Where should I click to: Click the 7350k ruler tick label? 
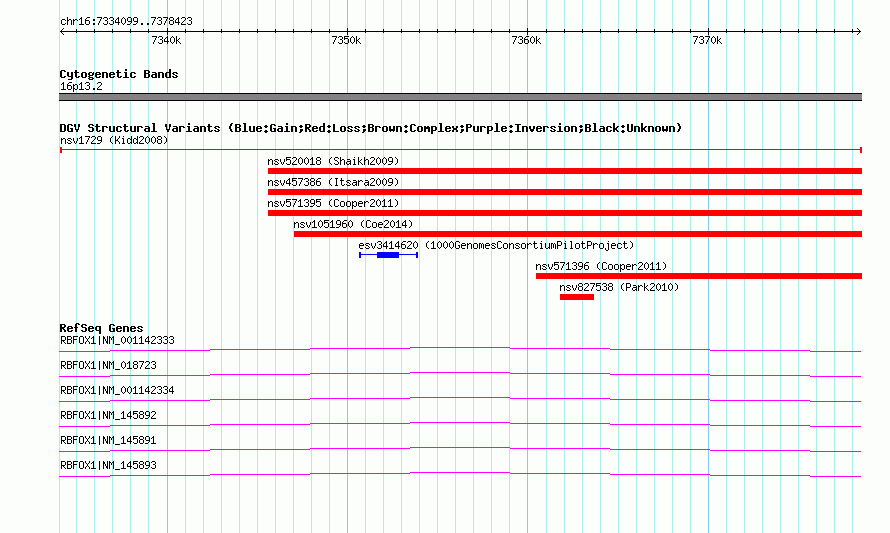[x=346, y=40]
